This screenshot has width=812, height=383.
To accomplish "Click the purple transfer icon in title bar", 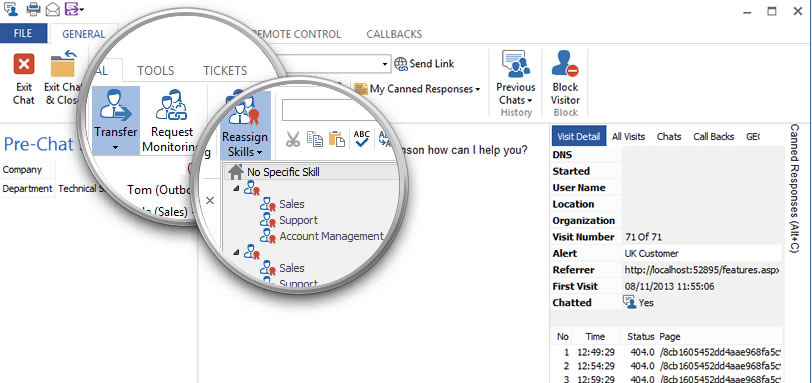I will click(x=72, y=9).
